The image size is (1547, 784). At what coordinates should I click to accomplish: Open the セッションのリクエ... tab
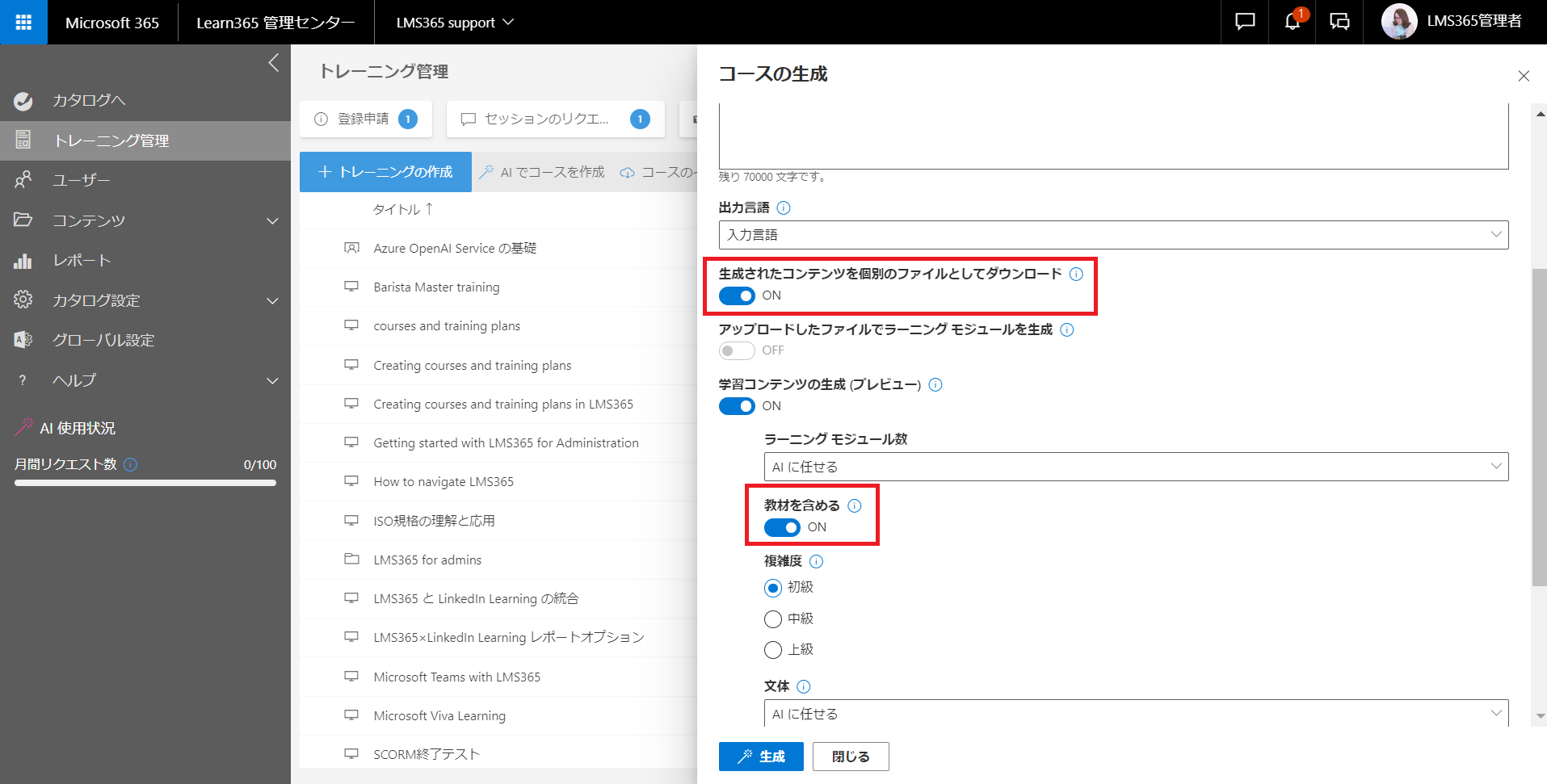pyautogui.click(x=556, y=119)
